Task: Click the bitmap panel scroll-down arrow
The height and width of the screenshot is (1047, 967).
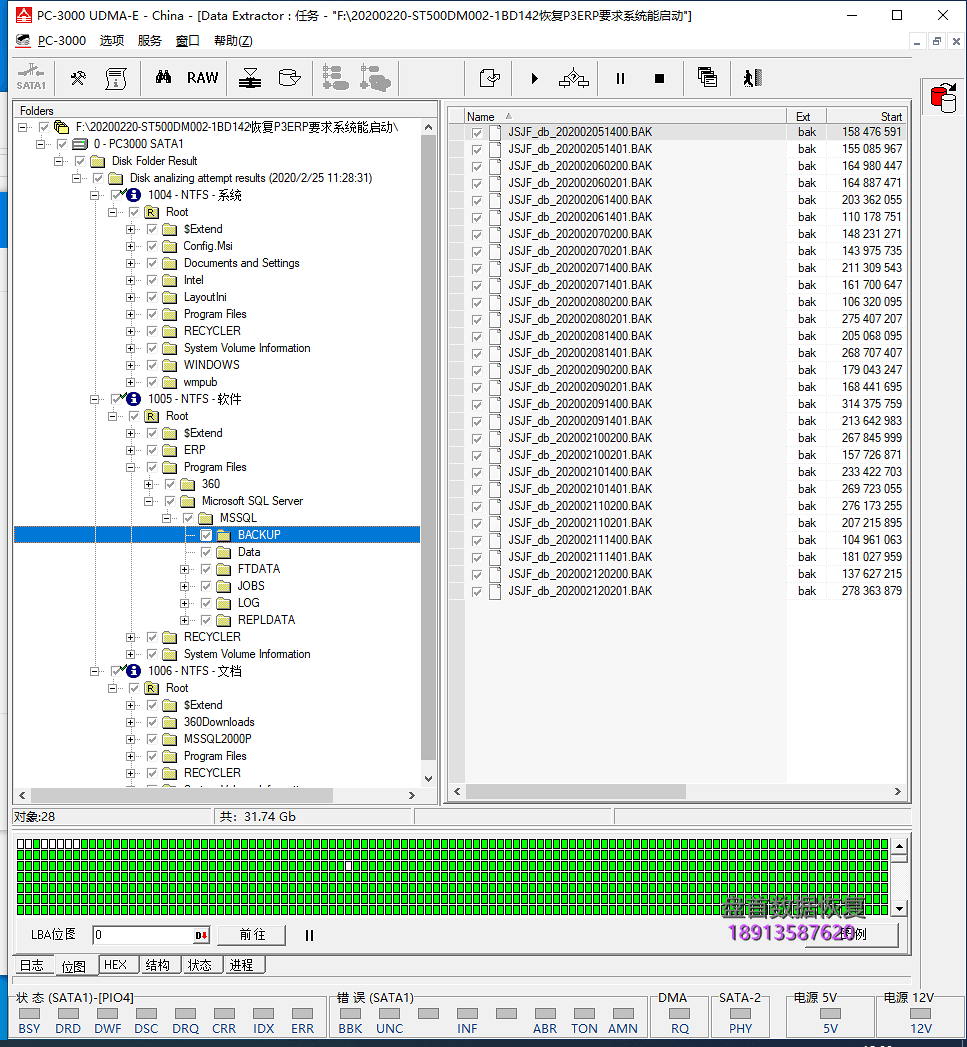Action: (900, 909)
